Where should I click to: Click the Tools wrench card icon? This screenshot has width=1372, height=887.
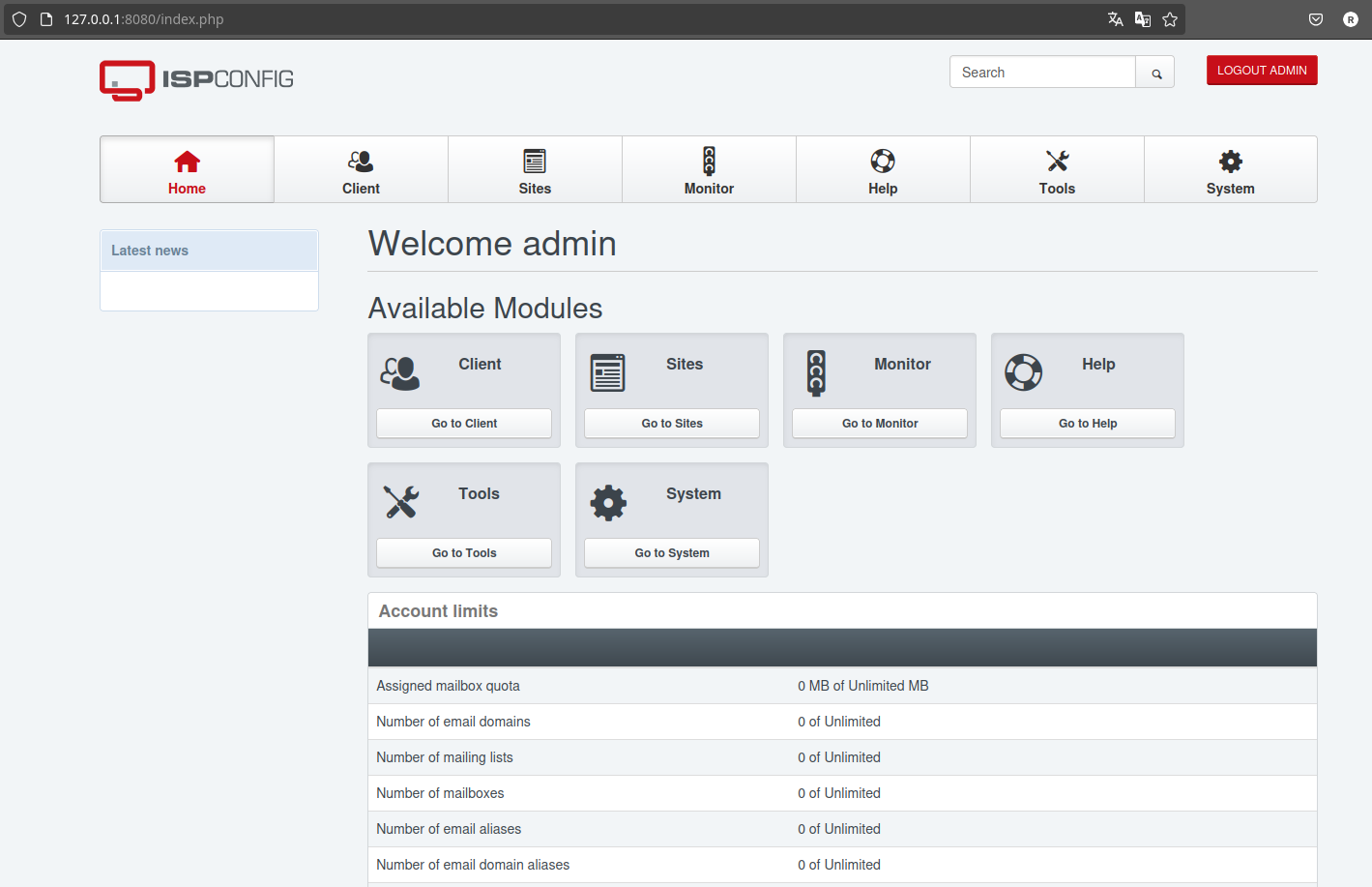pos(400,502)
